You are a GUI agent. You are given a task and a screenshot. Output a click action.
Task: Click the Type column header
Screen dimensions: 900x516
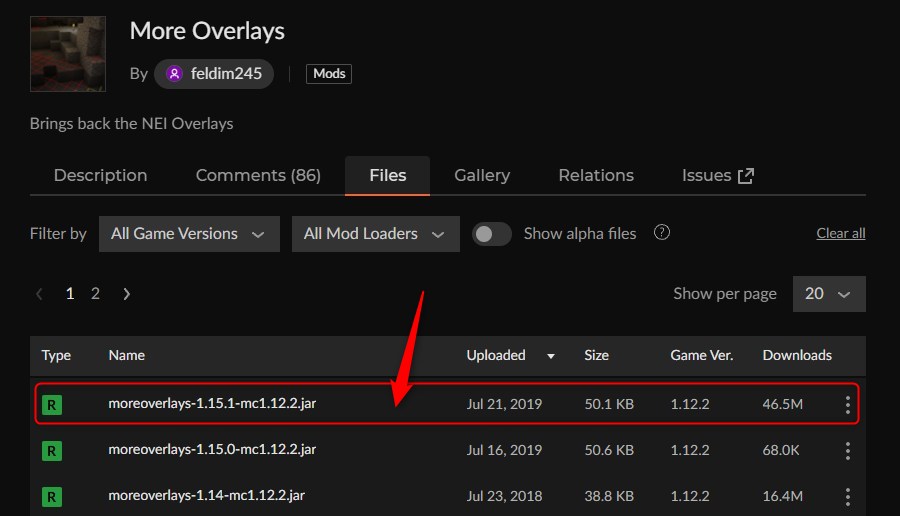tap(56, 355)
